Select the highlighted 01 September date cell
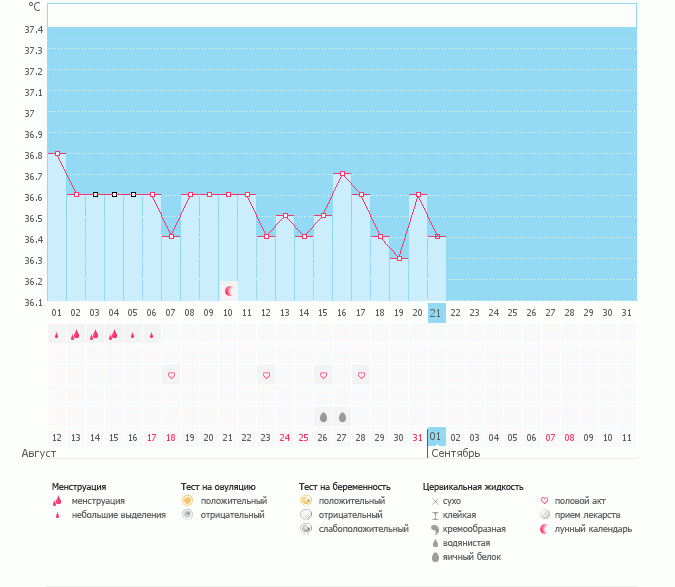The image size is (675, 587). pos(436,437)
